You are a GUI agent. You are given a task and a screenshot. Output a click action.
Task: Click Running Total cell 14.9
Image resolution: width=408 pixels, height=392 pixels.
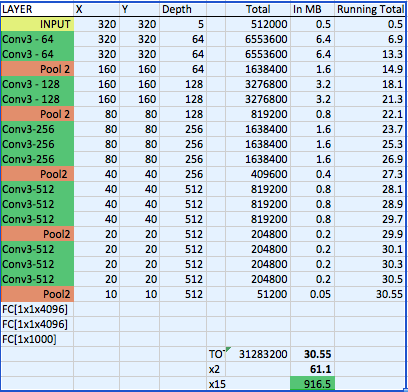tap(370, 69)
